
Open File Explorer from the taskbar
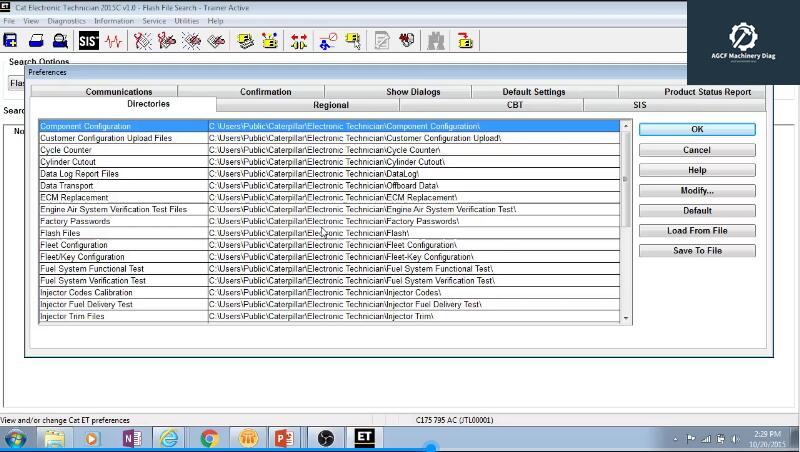[54, 439]
